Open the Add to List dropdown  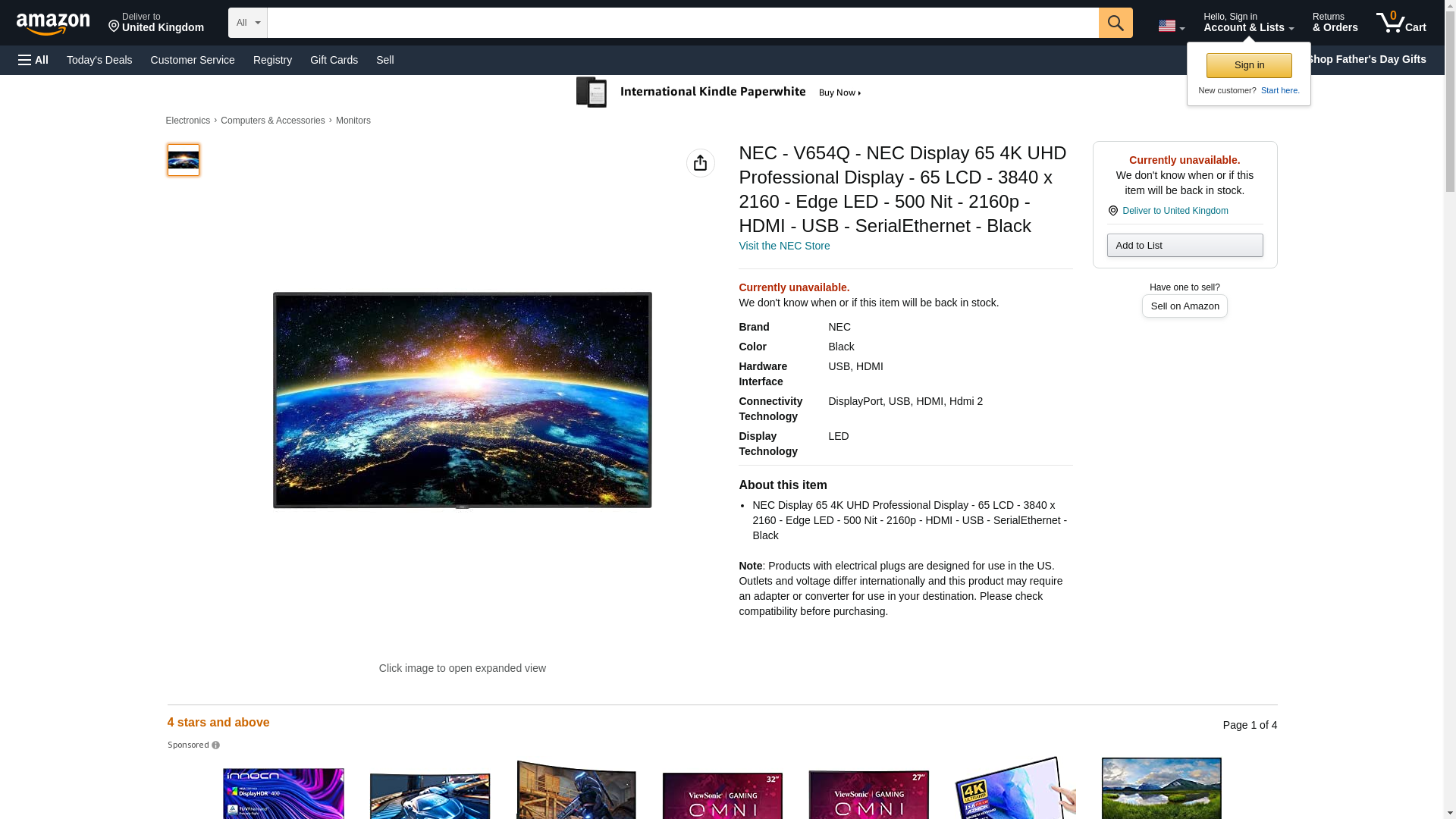(1184, 246)
